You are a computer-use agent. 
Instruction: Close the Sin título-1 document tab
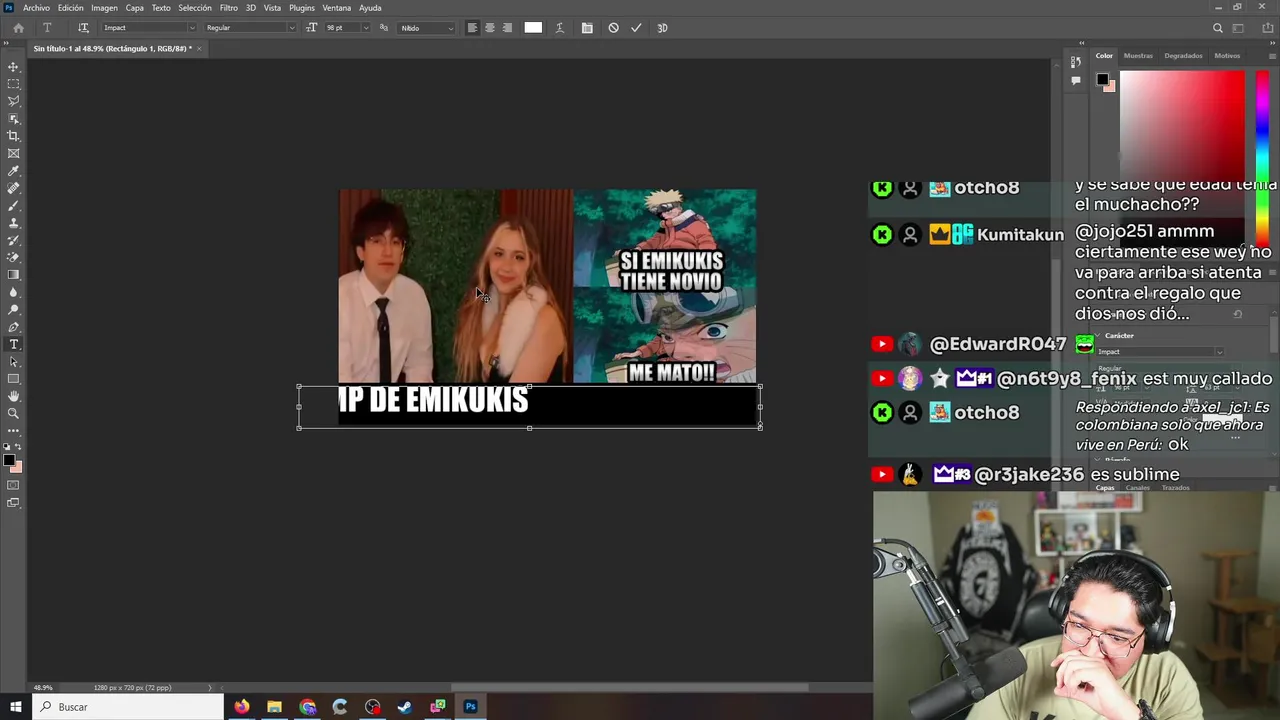(x=199, y=48)
